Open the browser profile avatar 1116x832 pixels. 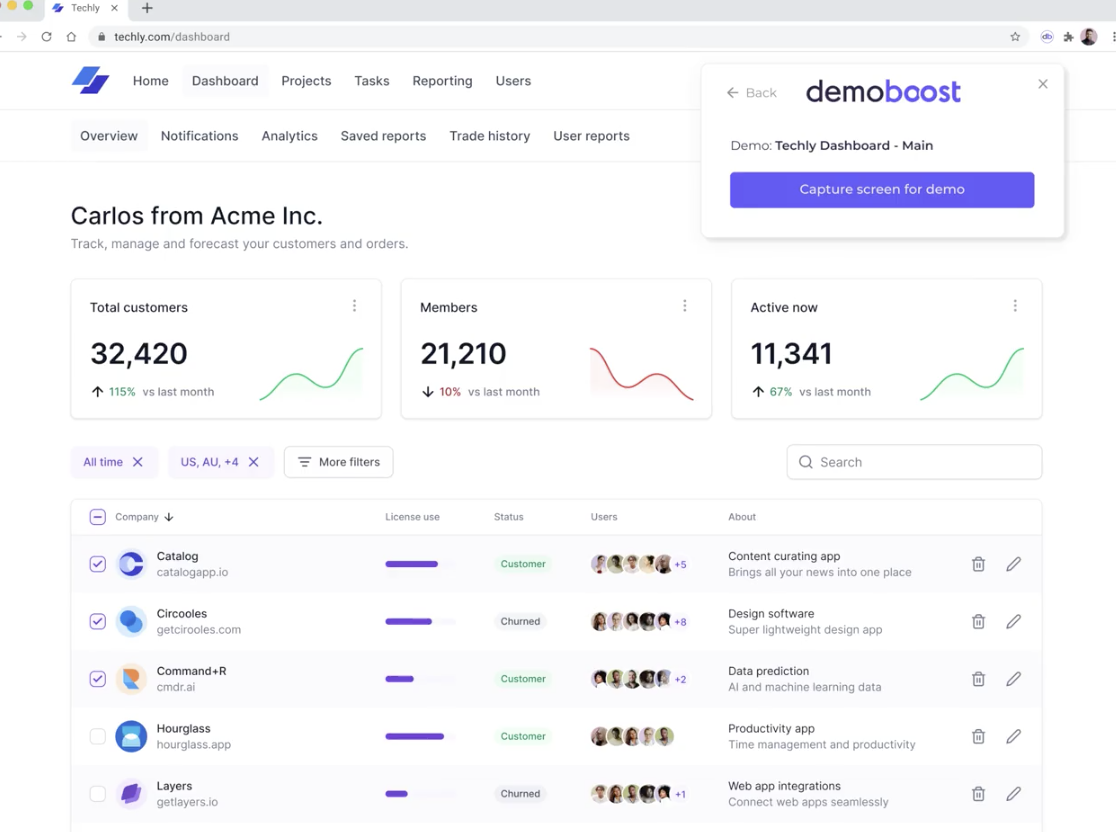click(1088, 37)
